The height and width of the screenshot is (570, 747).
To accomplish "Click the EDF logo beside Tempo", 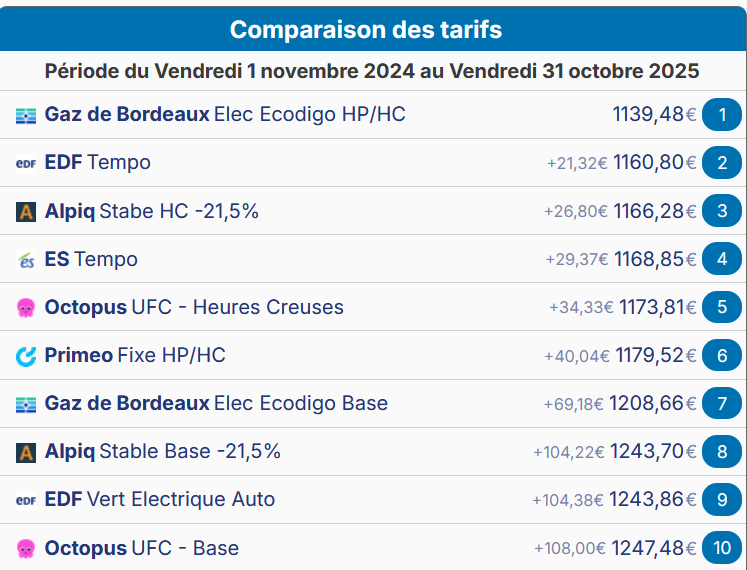I will [x=26, y=163].
